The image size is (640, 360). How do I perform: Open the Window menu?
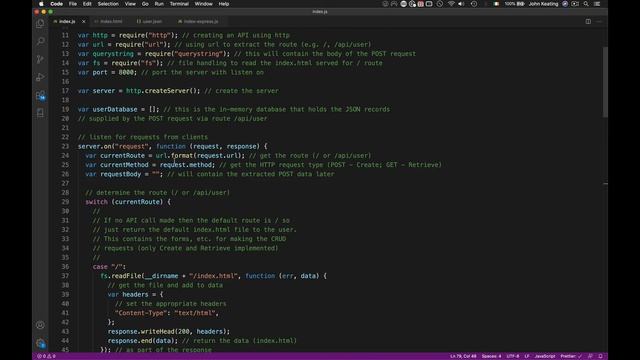(203, 4)
